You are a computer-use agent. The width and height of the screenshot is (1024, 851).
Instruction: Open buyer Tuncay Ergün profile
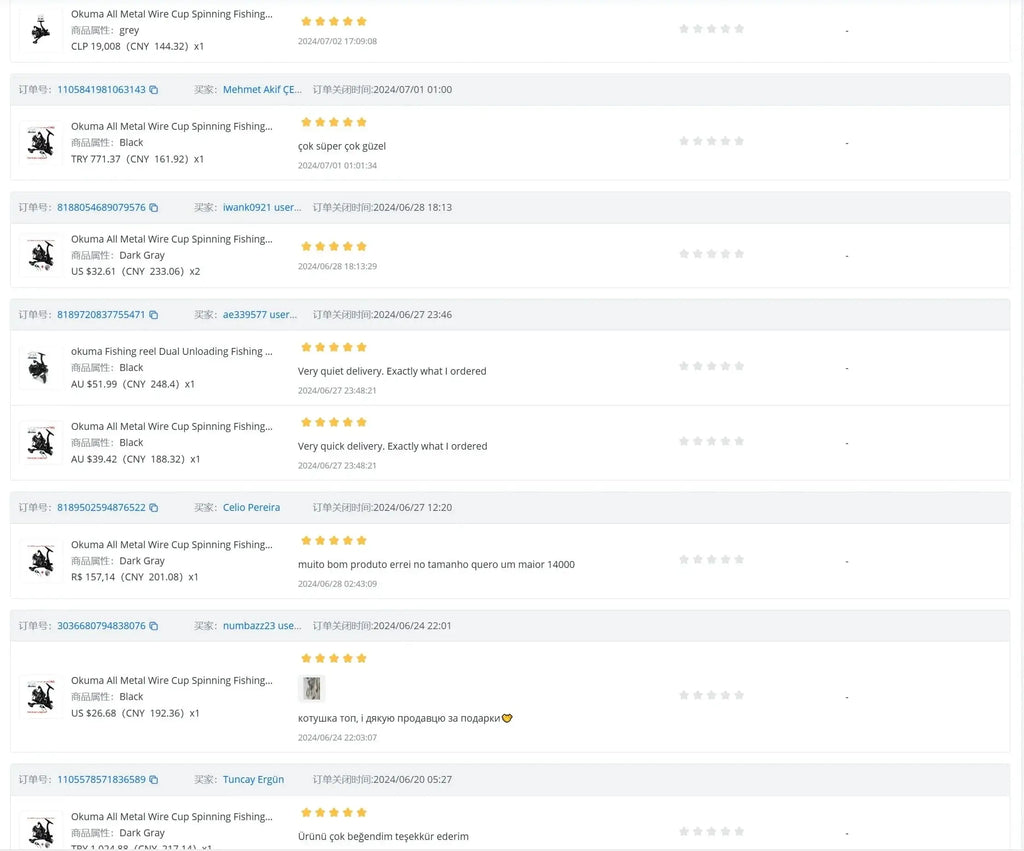pyautogui.click(x=253, y=780)
